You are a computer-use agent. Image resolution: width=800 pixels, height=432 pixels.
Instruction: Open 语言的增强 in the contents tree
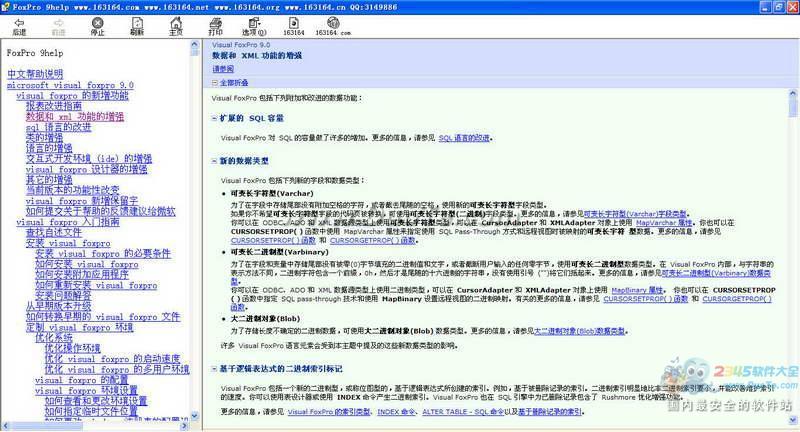[49, 148]
